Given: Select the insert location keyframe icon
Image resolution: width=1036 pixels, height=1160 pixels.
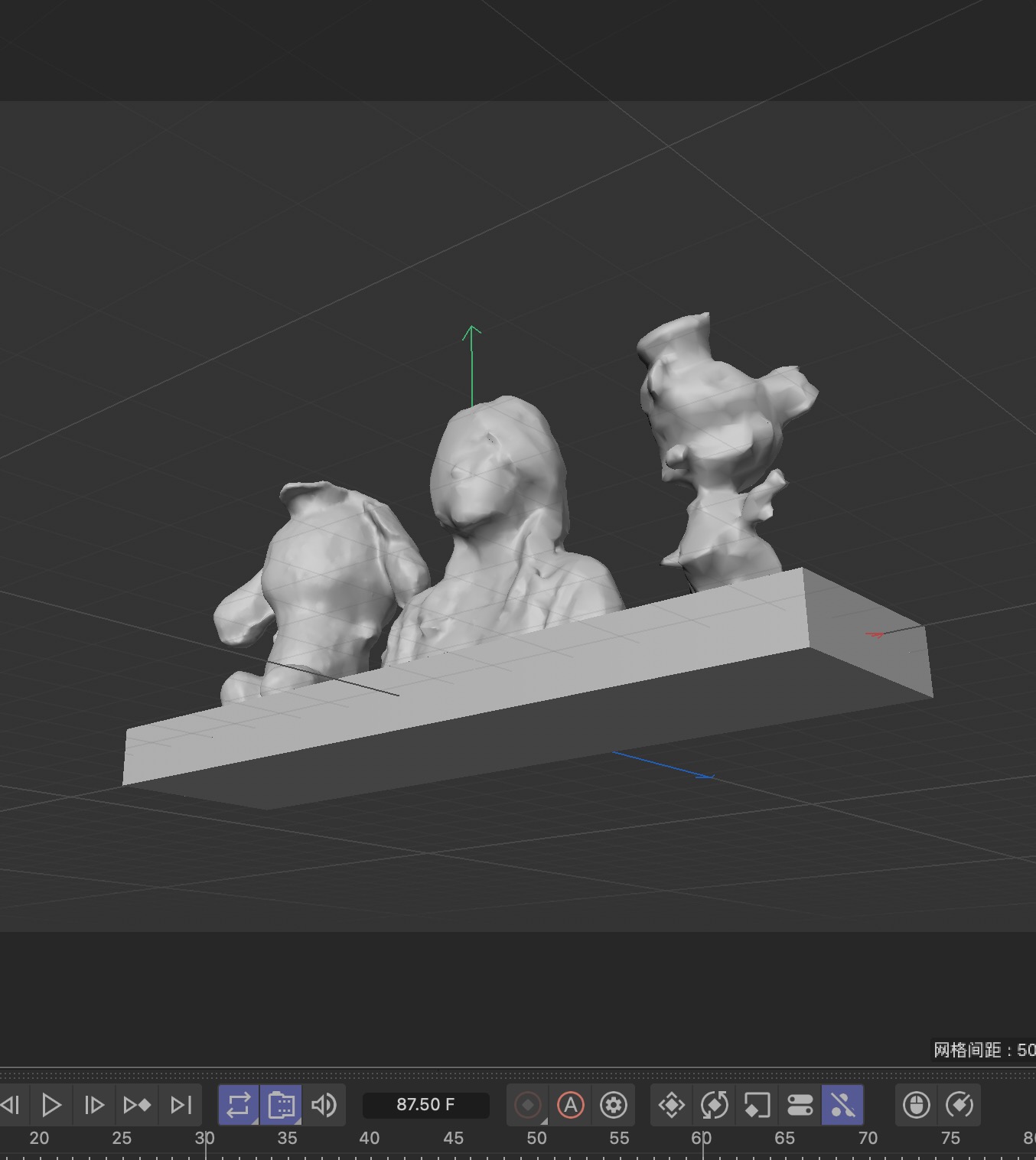Looking at the screenshot, I should click(x=671, y=1105).
